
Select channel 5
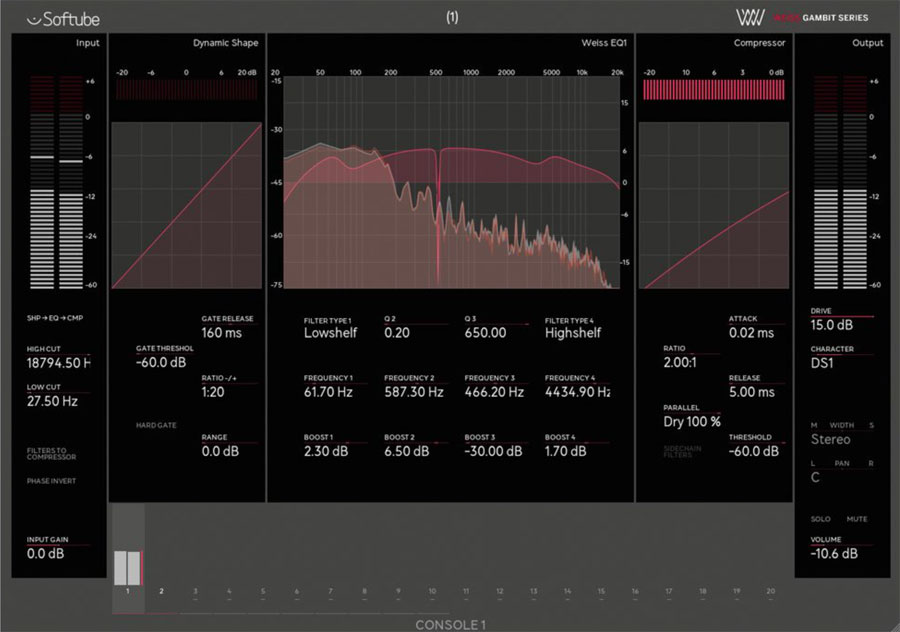point(263,591)
